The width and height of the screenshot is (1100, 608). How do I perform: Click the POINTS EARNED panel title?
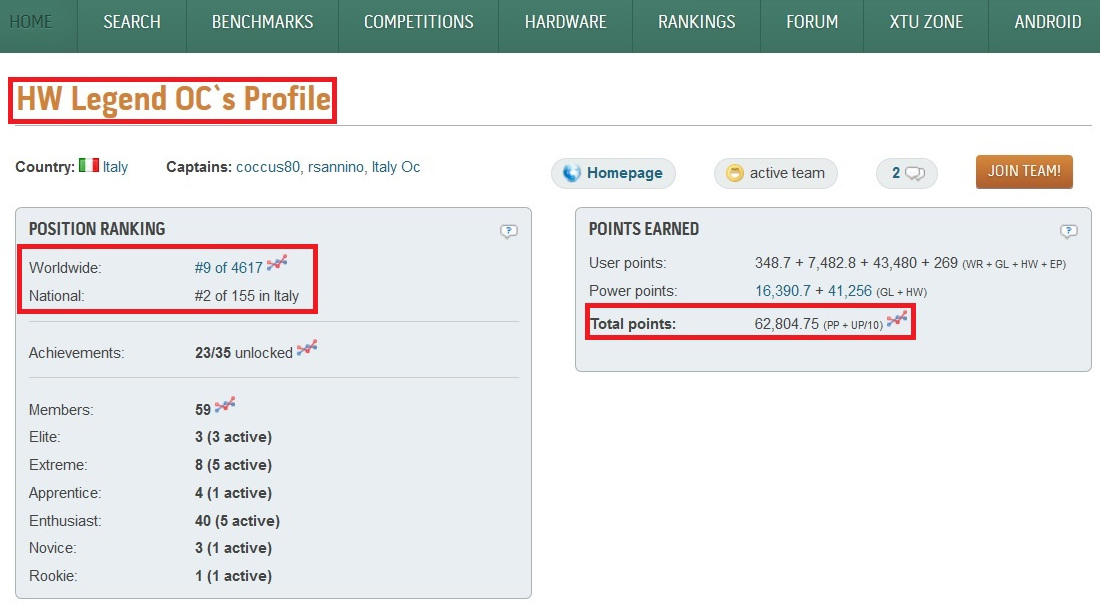click(643, 229)
